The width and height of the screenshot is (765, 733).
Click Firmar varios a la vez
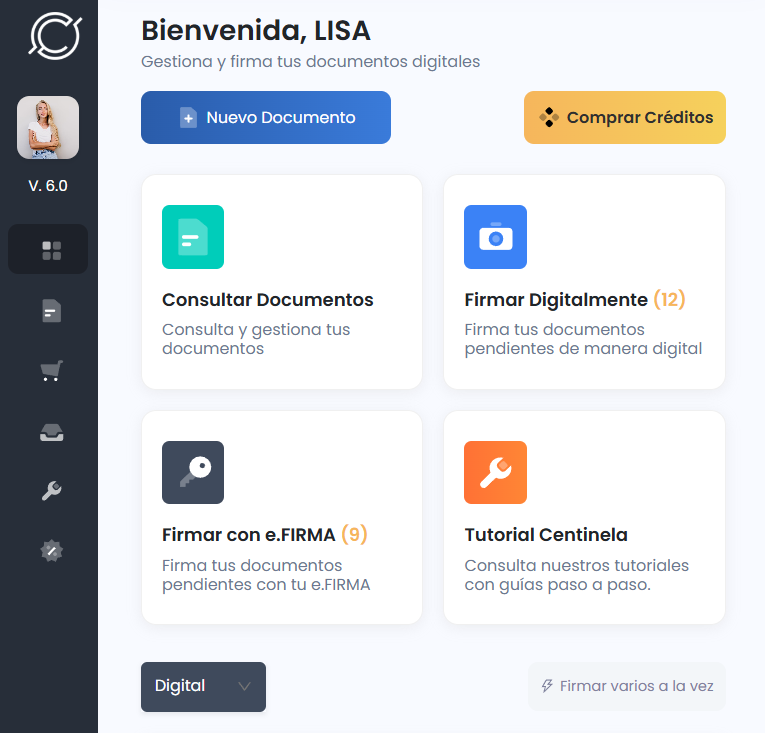[627, 687]
